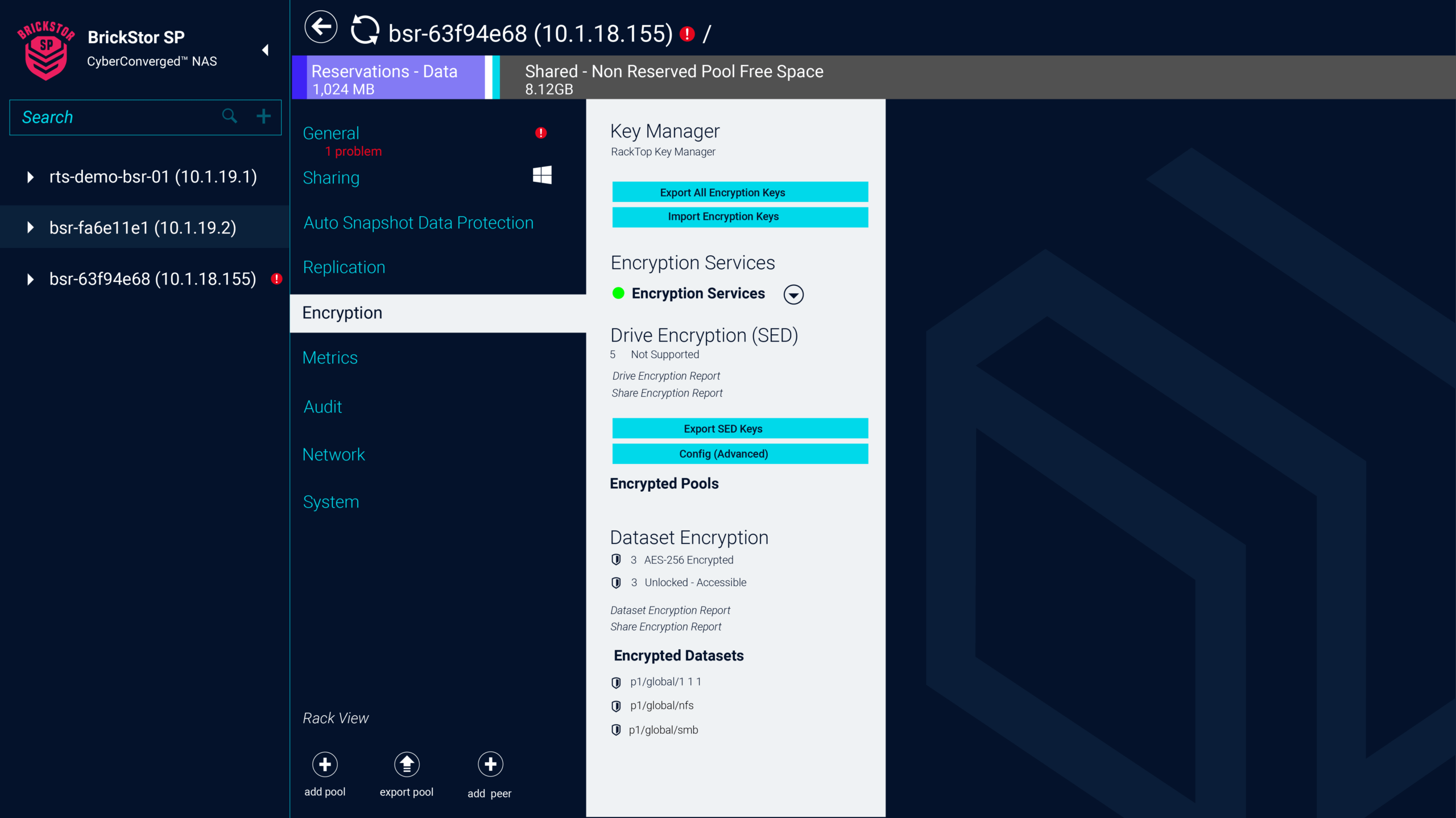This screenshot has width=1456, height=818.
Task: Expand the rts-demo-bsr-01 tree item
Action: (x=30, y=177)
